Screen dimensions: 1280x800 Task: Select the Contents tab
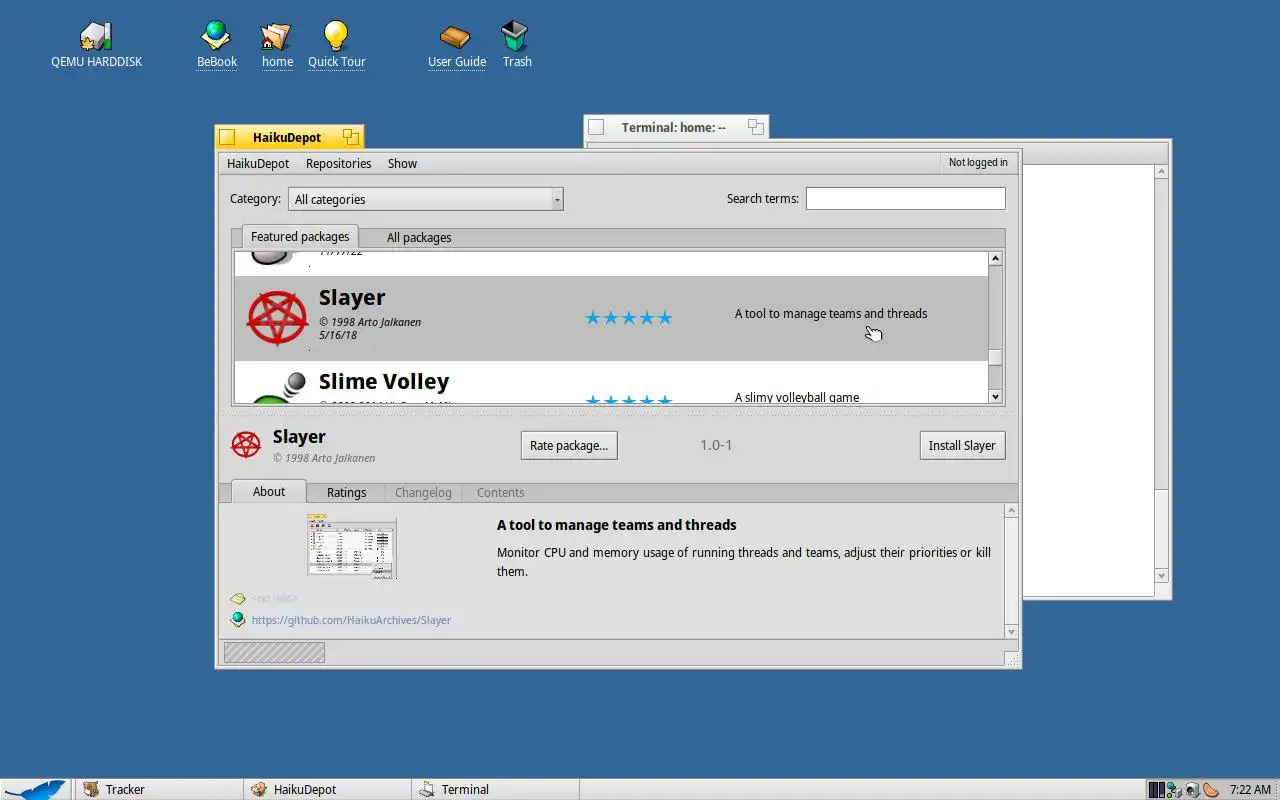coord(500,492)
